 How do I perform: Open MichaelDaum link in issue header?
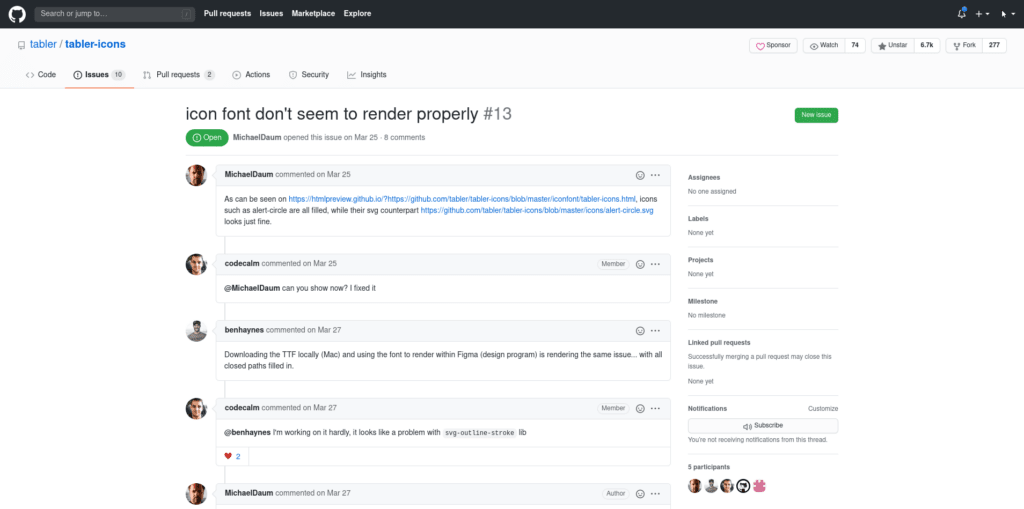coord(257,138)
